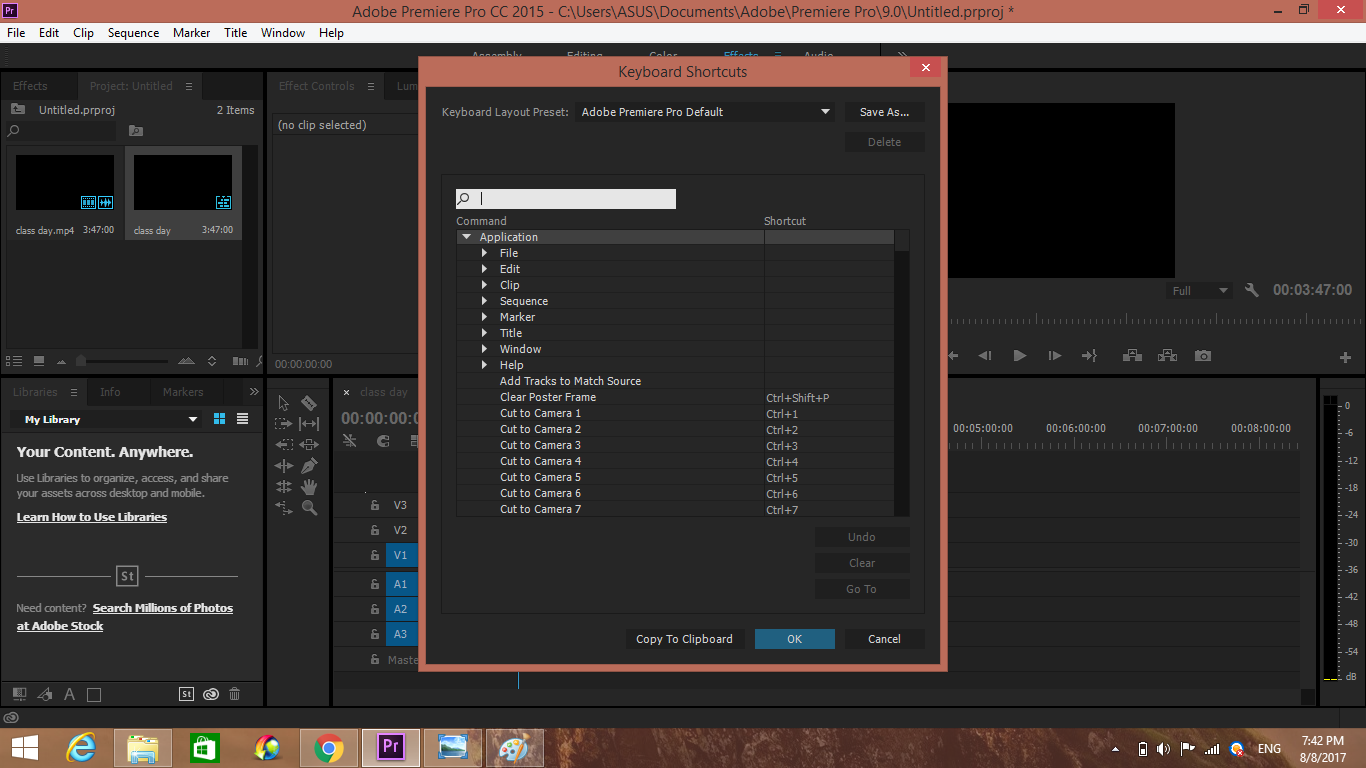Select the Track Select Forward tool
Image resolution: width=1366 pixels, height=768 pixels.
point(284,424)
